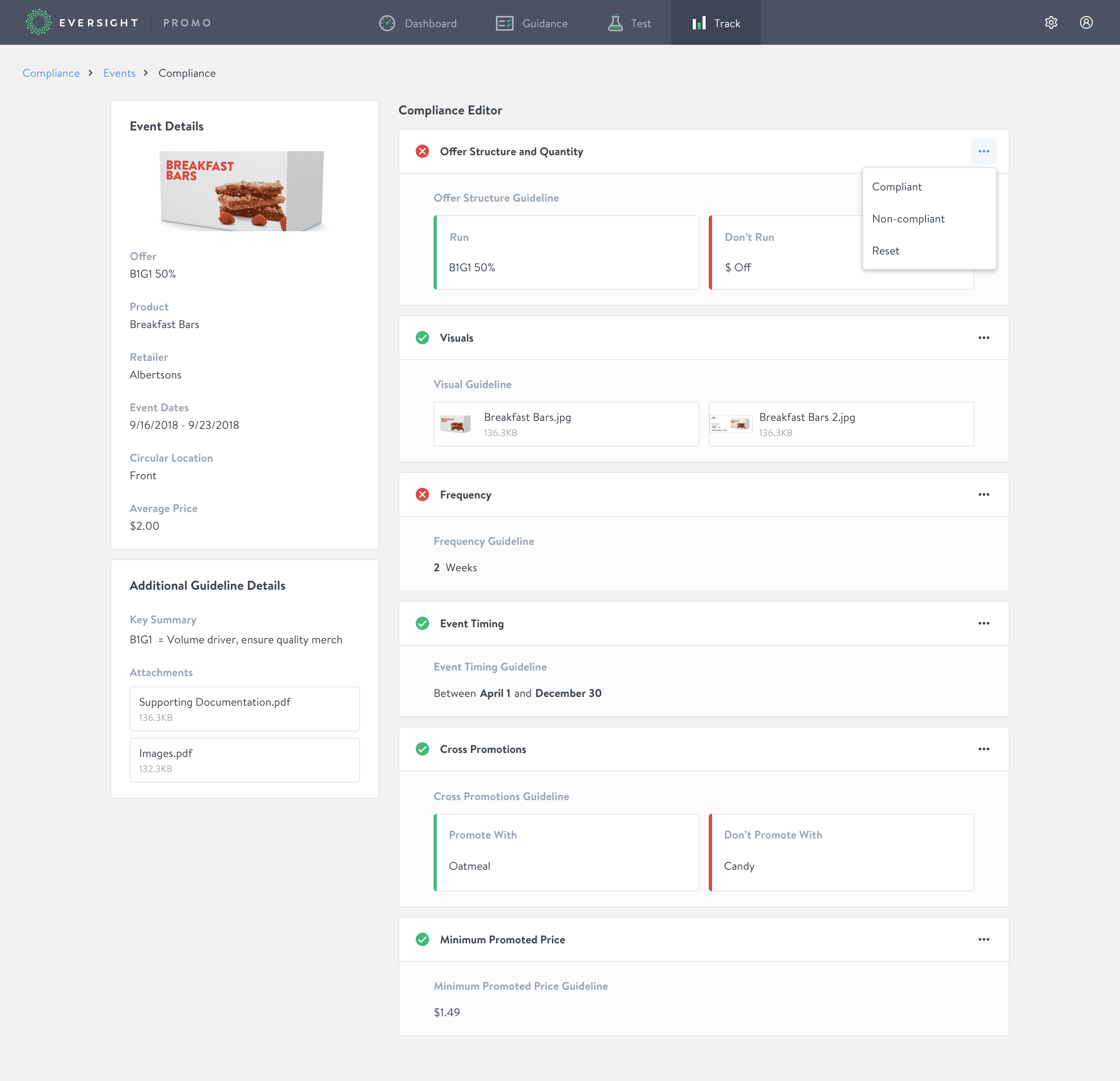This screenshot has height=1081, width=1120.
Task: Switch to the Track tab
Action: coord(716,23)
